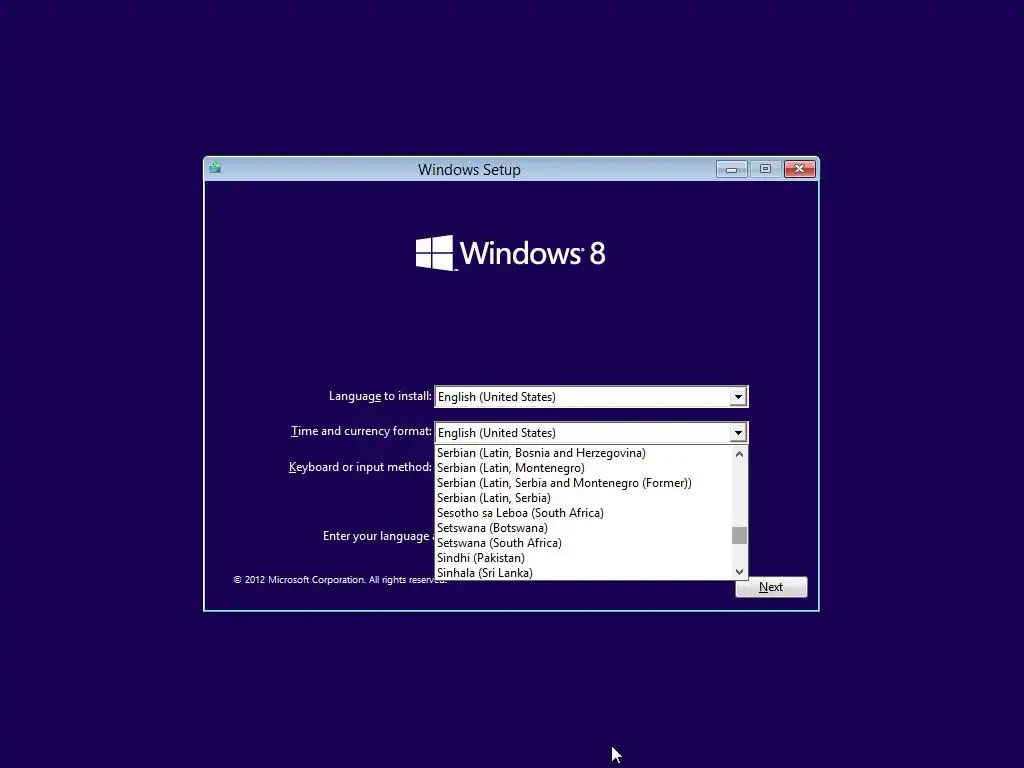Click the list scrollbar down arrow
The height and width of the screenshot is (768, 1024).
coord(739,571)
